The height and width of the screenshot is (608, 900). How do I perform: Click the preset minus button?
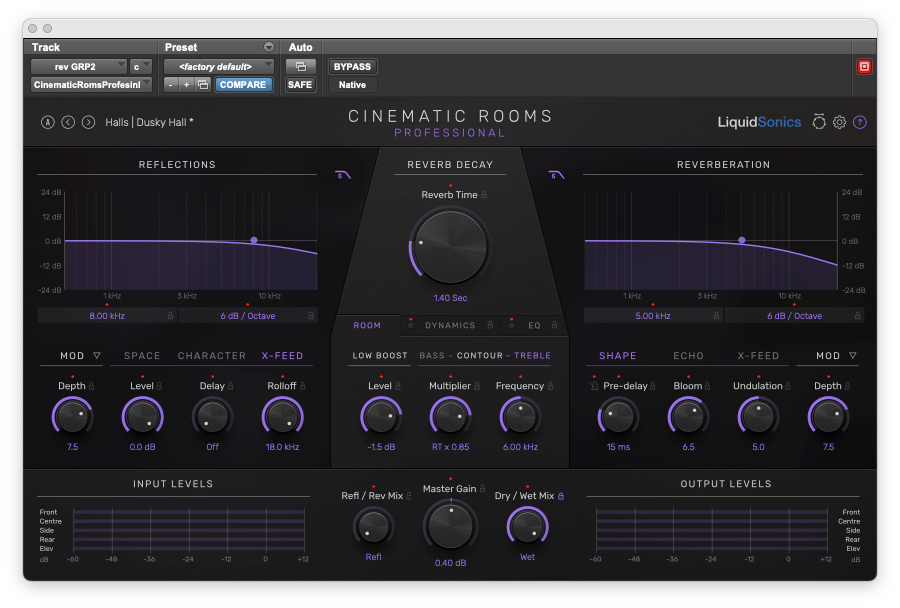(170, 85)
